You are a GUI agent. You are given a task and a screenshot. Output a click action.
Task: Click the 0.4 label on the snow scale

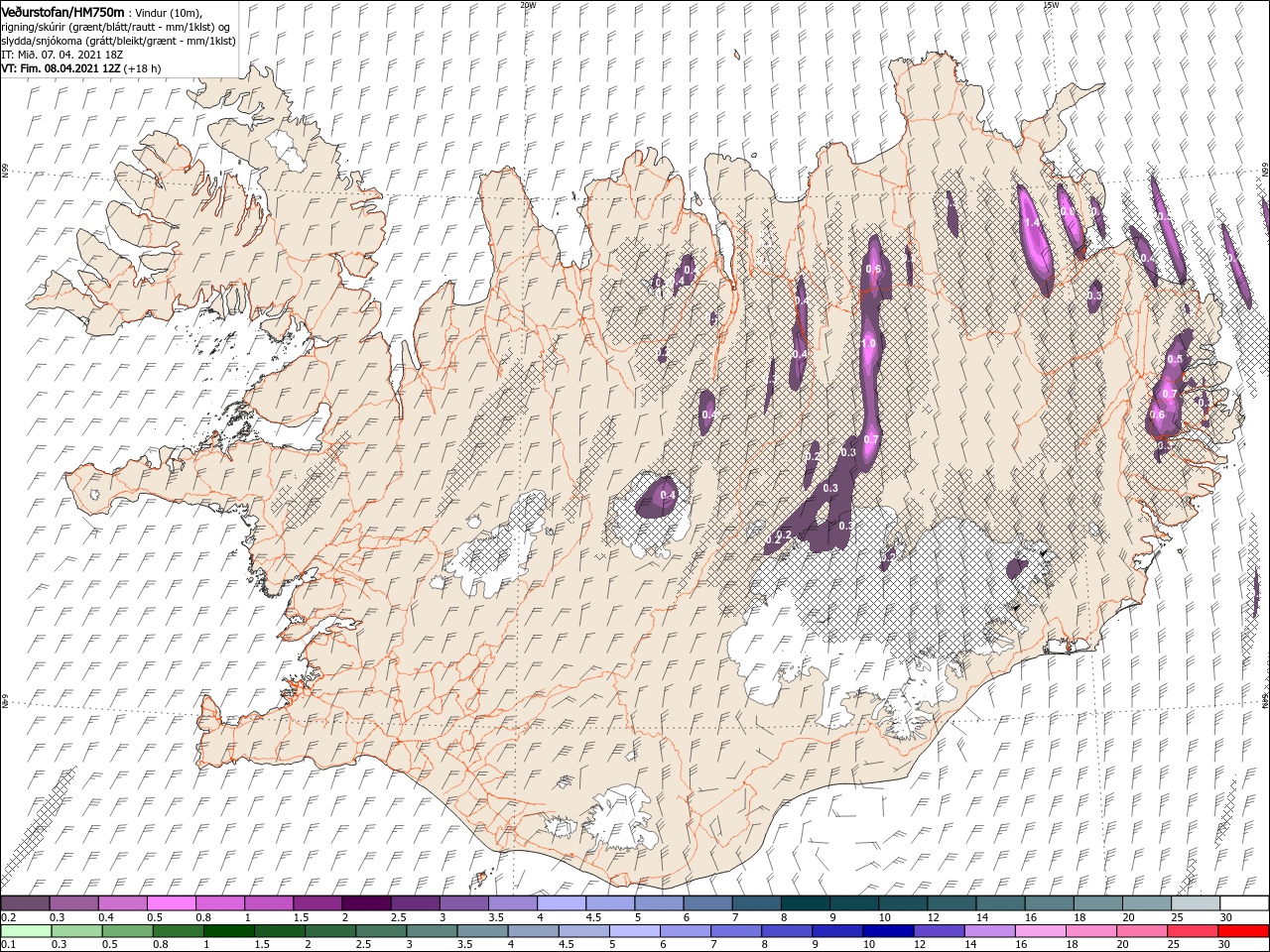coord(104,917)
